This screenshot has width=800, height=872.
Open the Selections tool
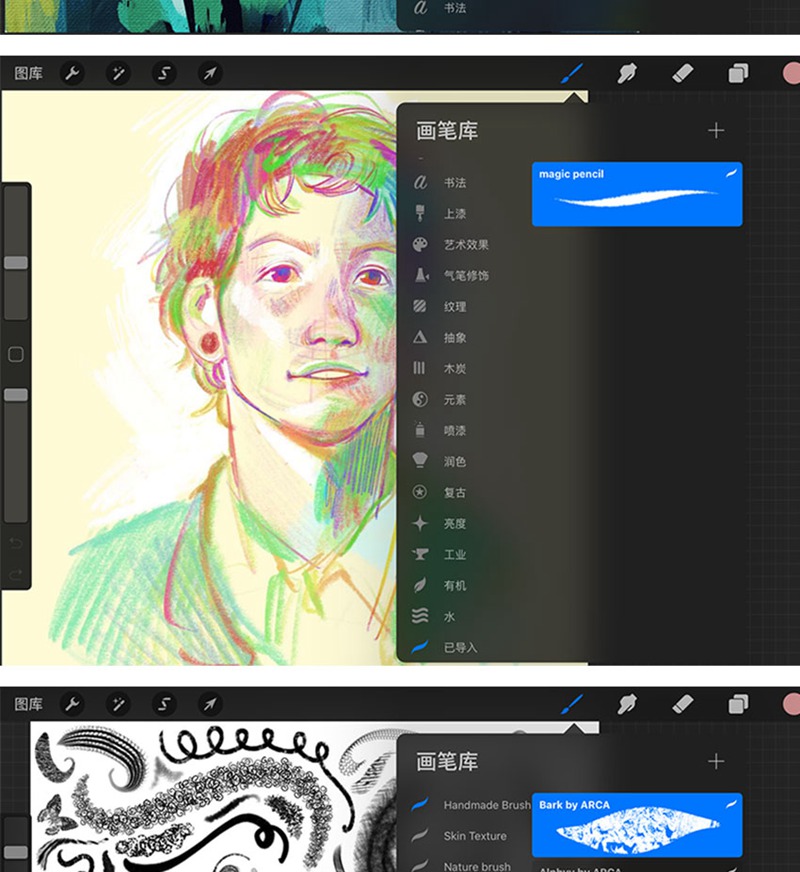click(x=164, y=72)
